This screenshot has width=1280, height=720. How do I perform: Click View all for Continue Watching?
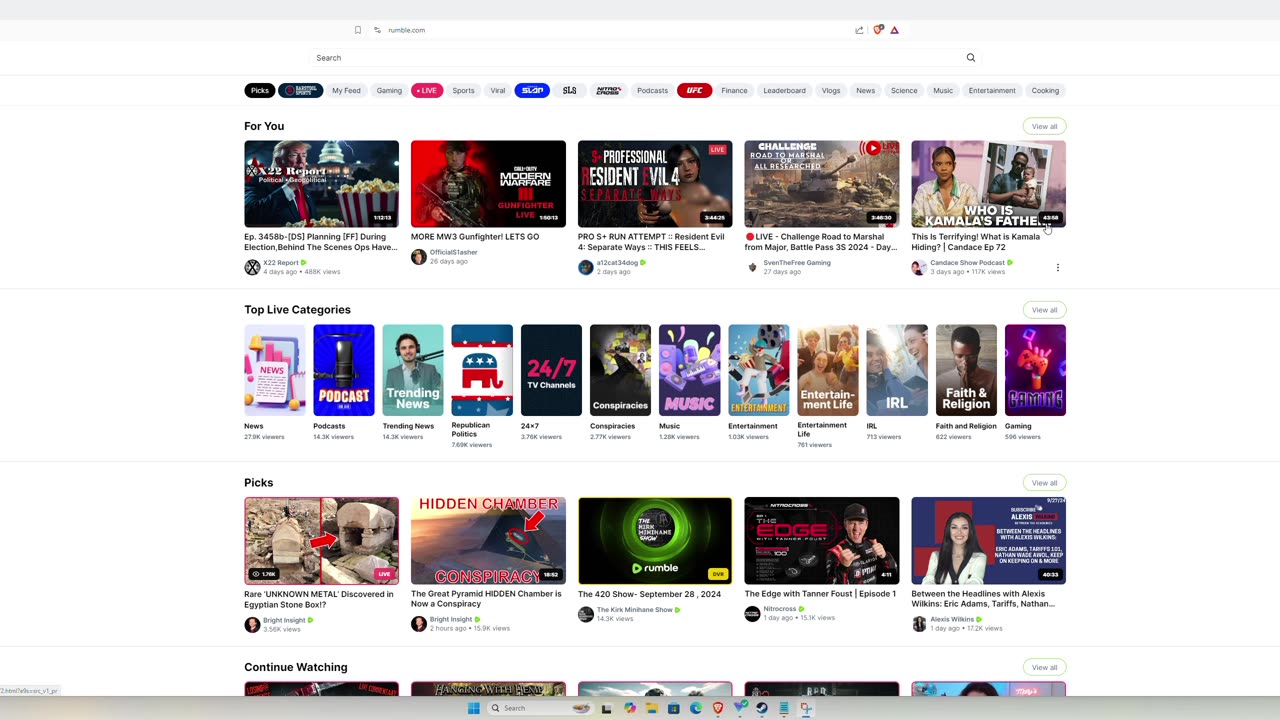click(x=1044, y=667)
